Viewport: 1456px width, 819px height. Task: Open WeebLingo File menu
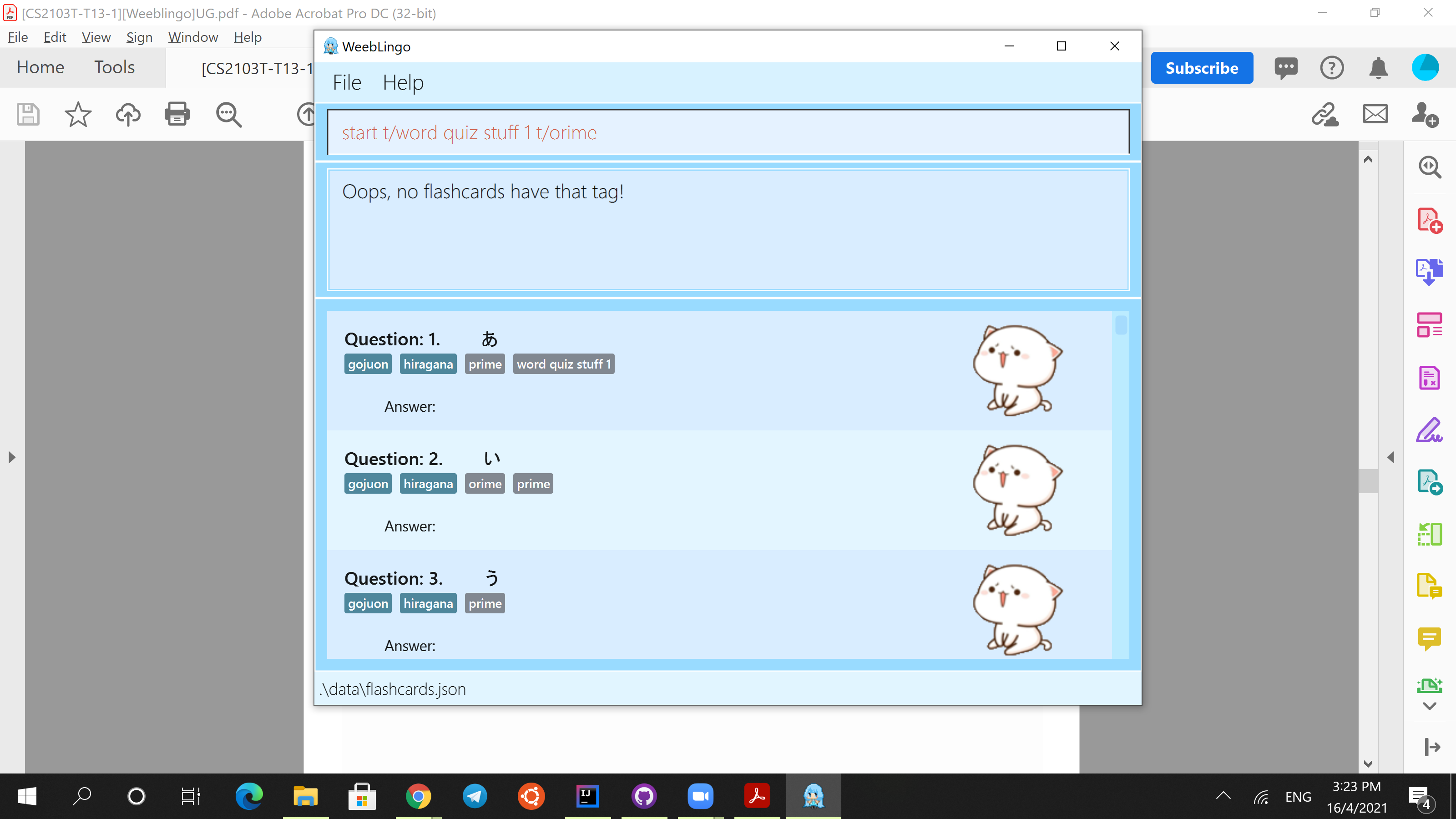tap(346, 82)
